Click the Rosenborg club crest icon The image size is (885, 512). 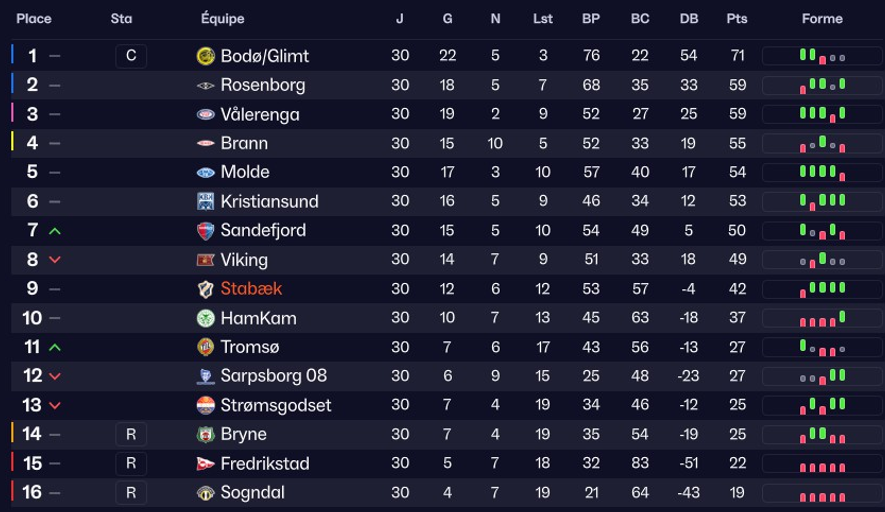[x=206, y=85]
